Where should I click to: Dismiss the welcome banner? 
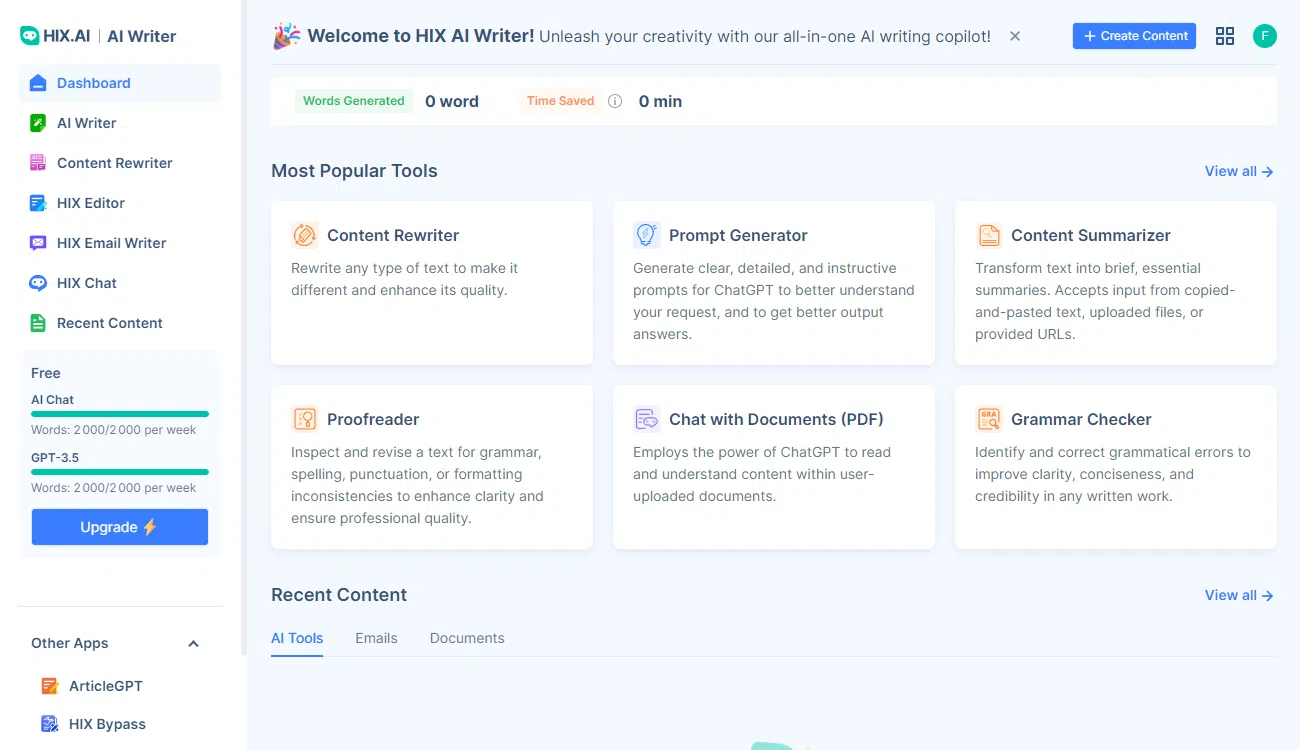1015,36
